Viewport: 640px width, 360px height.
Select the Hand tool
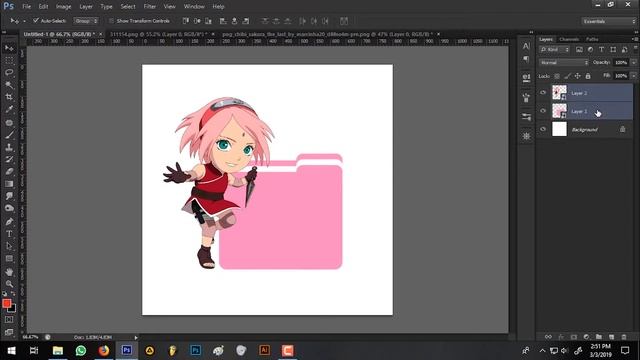9,271
